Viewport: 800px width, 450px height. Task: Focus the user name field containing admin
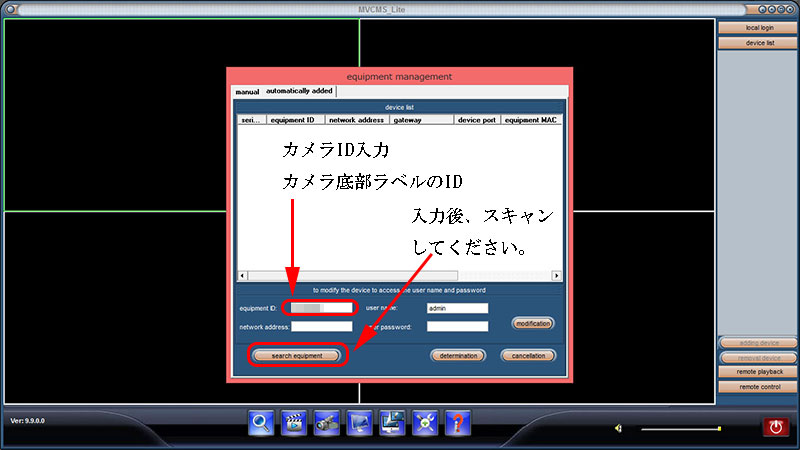[457, 308]
